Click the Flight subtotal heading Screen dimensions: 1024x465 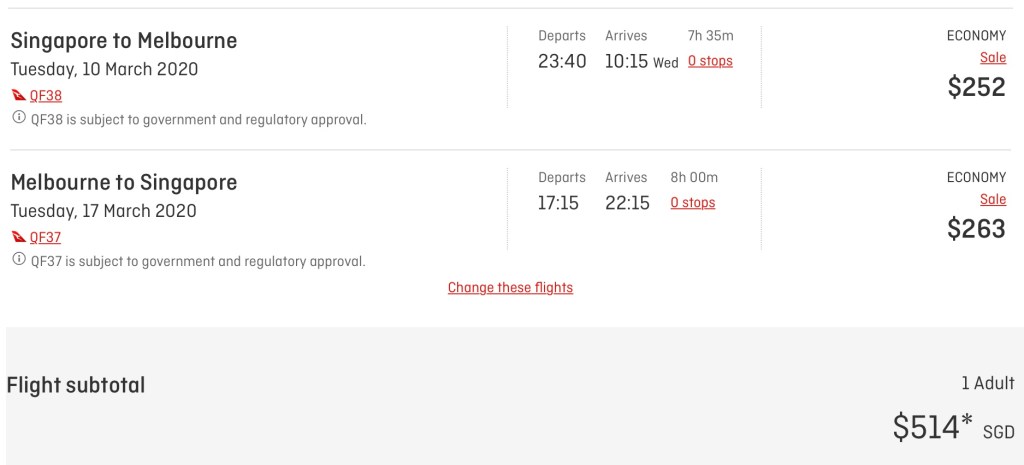click(76, 385)
